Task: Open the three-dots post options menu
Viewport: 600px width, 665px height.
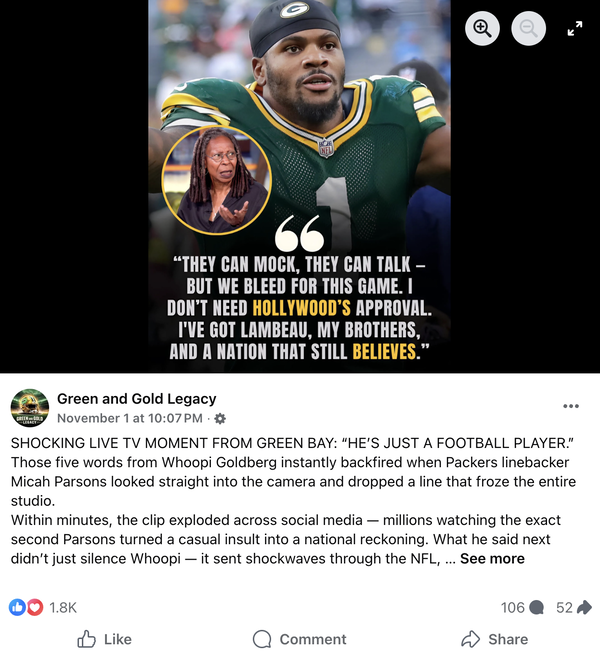Action: 571,406
